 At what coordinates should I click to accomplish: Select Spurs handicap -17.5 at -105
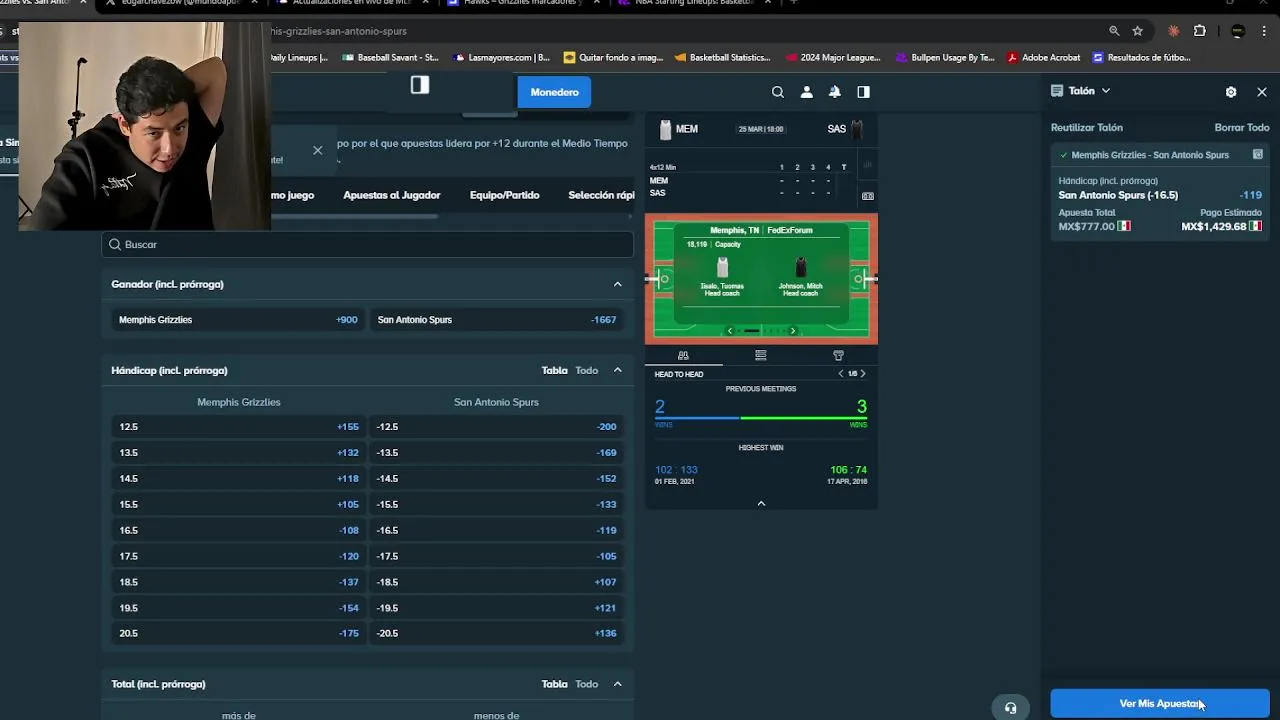[497, 556]
